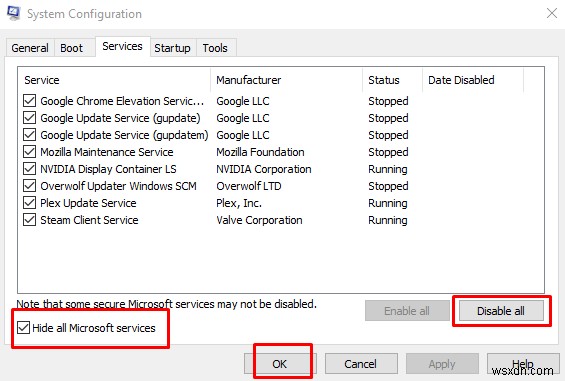Select the Services tab
Screen dimensions: 565x381
tap(123, 46)
